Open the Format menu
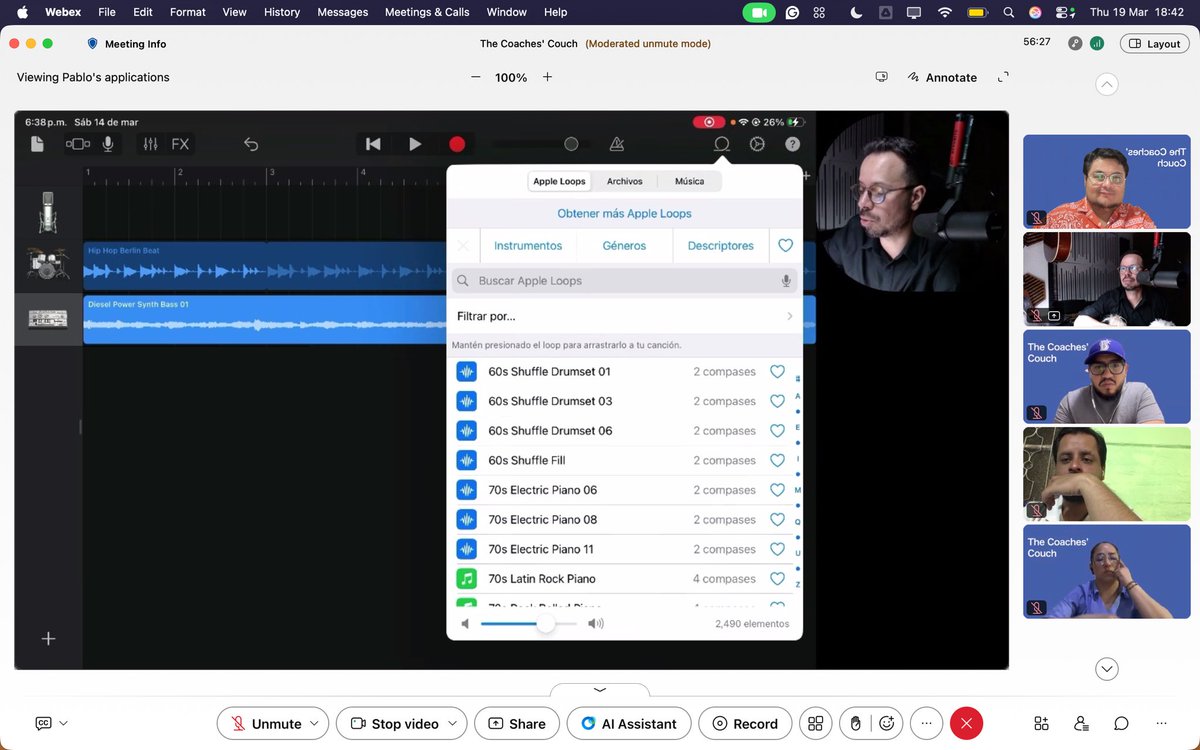Screen dimensions: 1200x750 187,12
